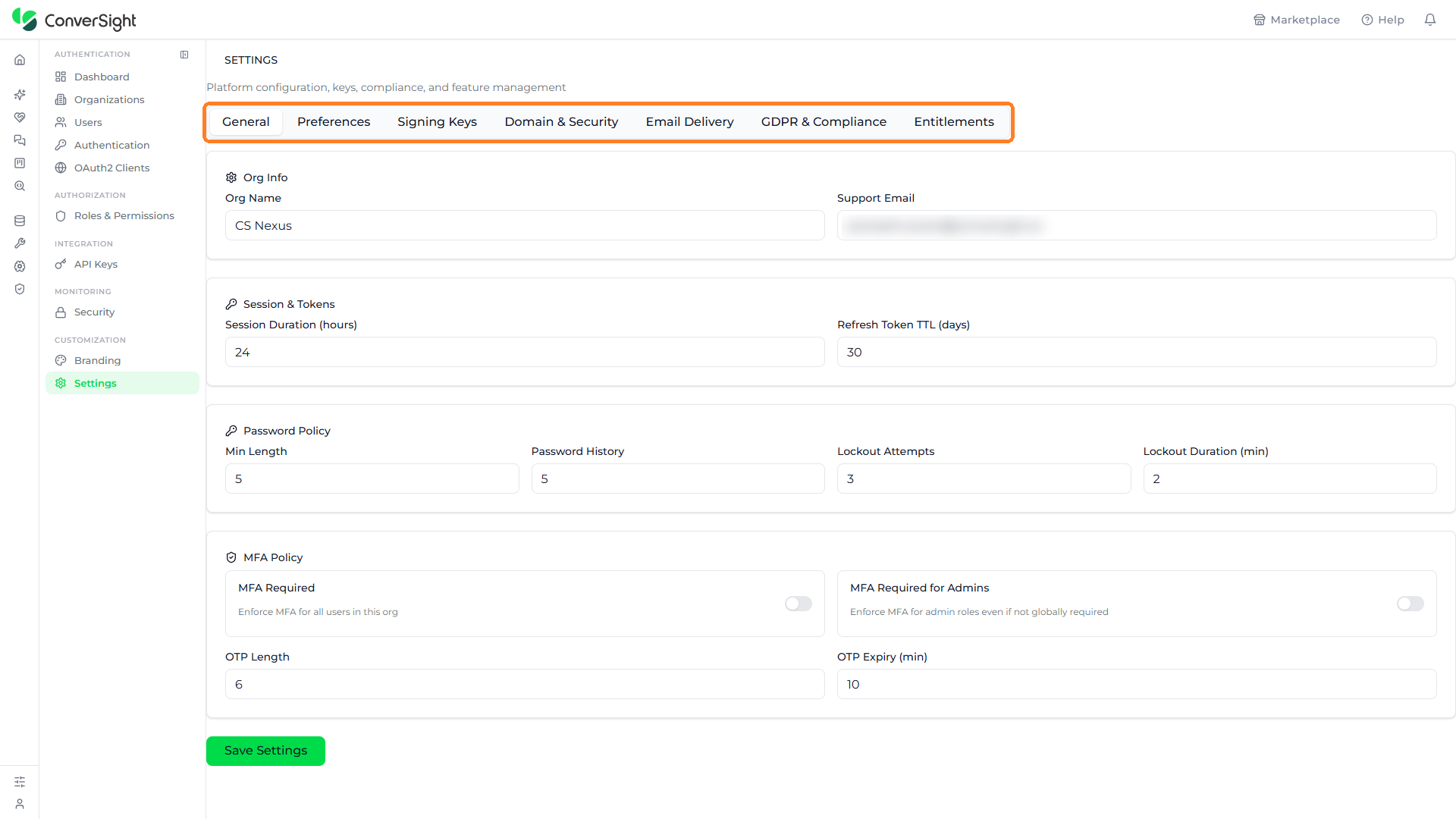
Task: Open the sliders icon at bottom left
Action: (x=20, y=781)
